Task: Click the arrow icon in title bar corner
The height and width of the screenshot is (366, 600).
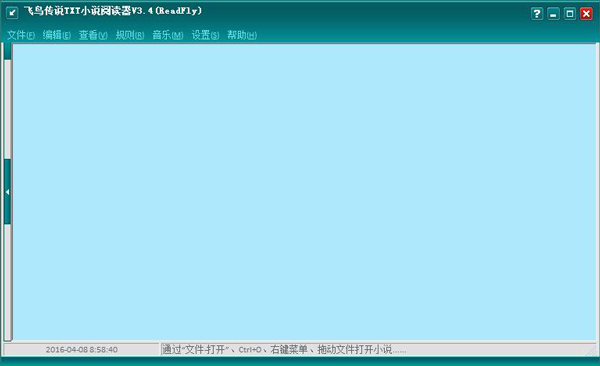Action: click(x=12, y=13)
